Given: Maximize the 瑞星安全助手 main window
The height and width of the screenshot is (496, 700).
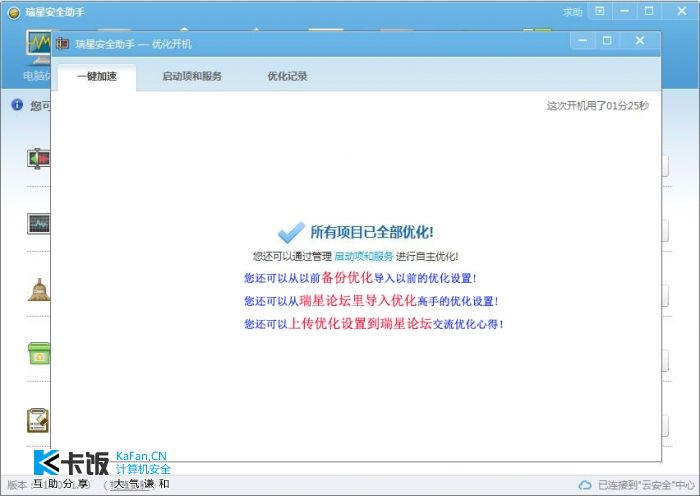Looking at the screenshot, I should tap(649, 11).
